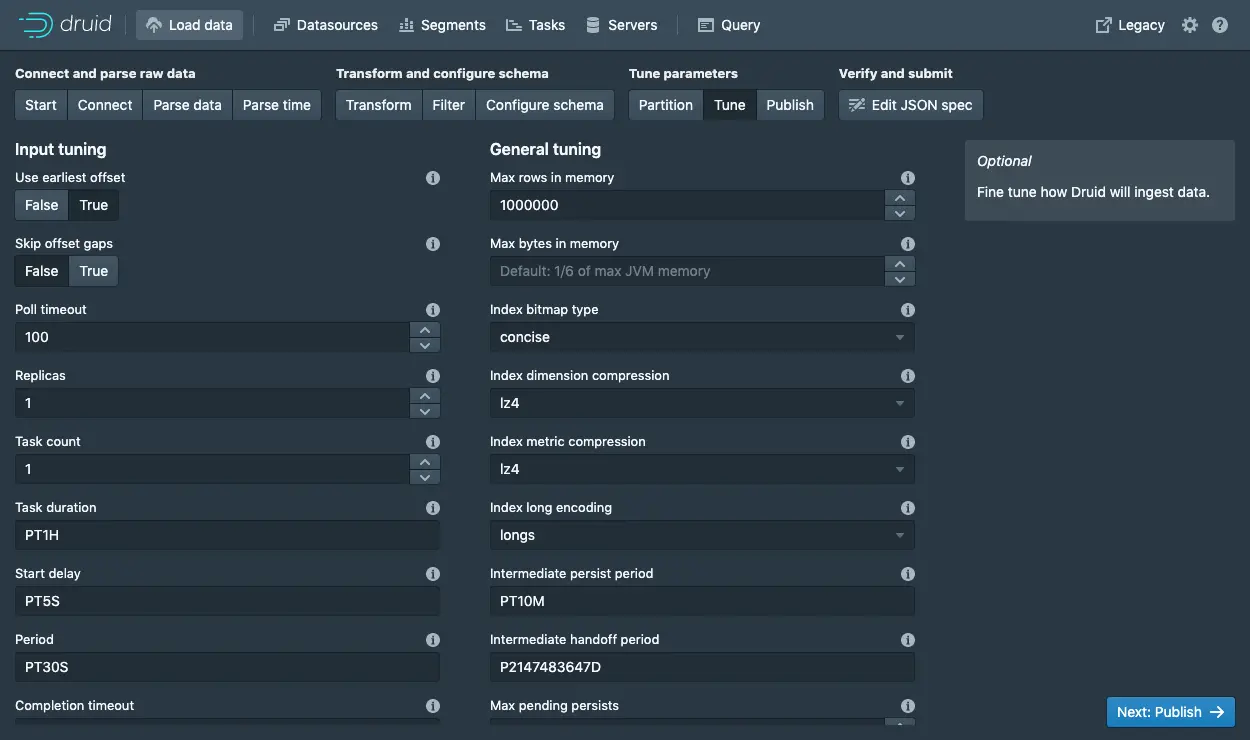
Task: Click the help question mark icon
Action: tap(1220, 25)
